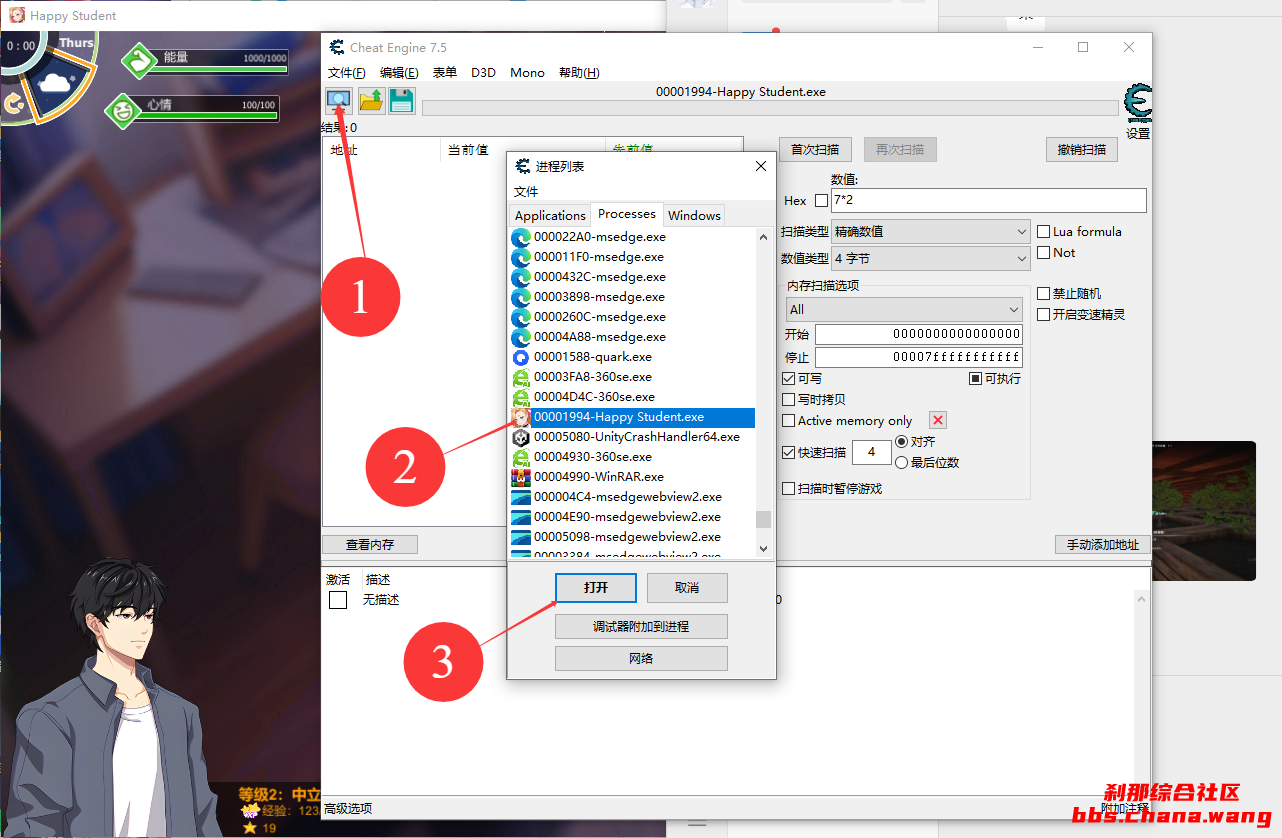Select the 最后位数 radio button
Viewport: 1282px width, 838px height.
pos(902,462)
